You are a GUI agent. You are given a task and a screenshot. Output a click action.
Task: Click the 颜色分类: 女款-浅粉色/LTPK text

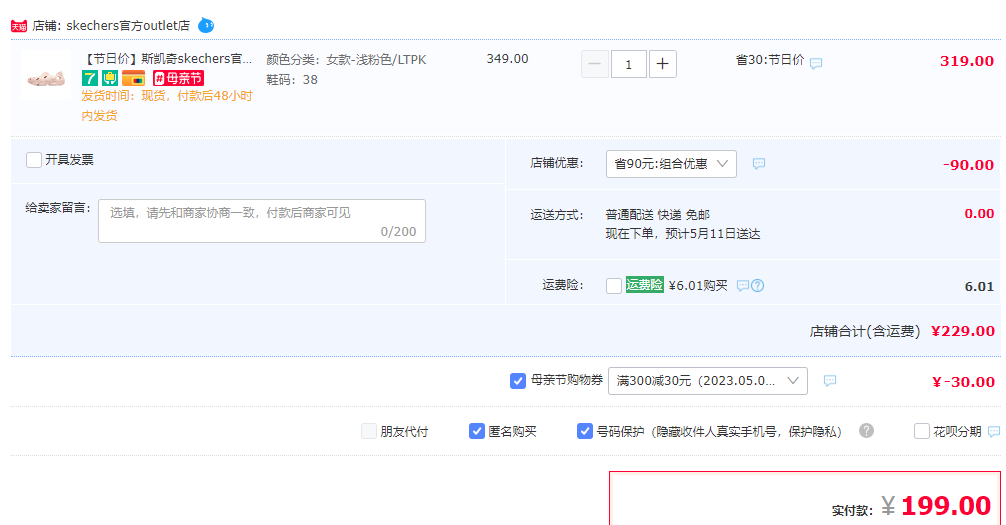346,60
